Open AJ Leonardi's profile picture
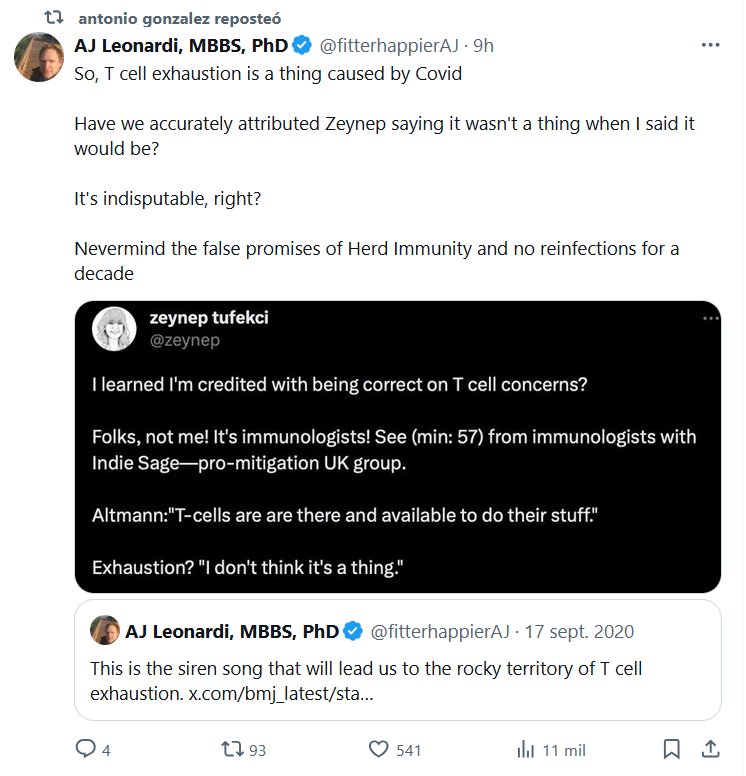 click(x=38, y=56)
